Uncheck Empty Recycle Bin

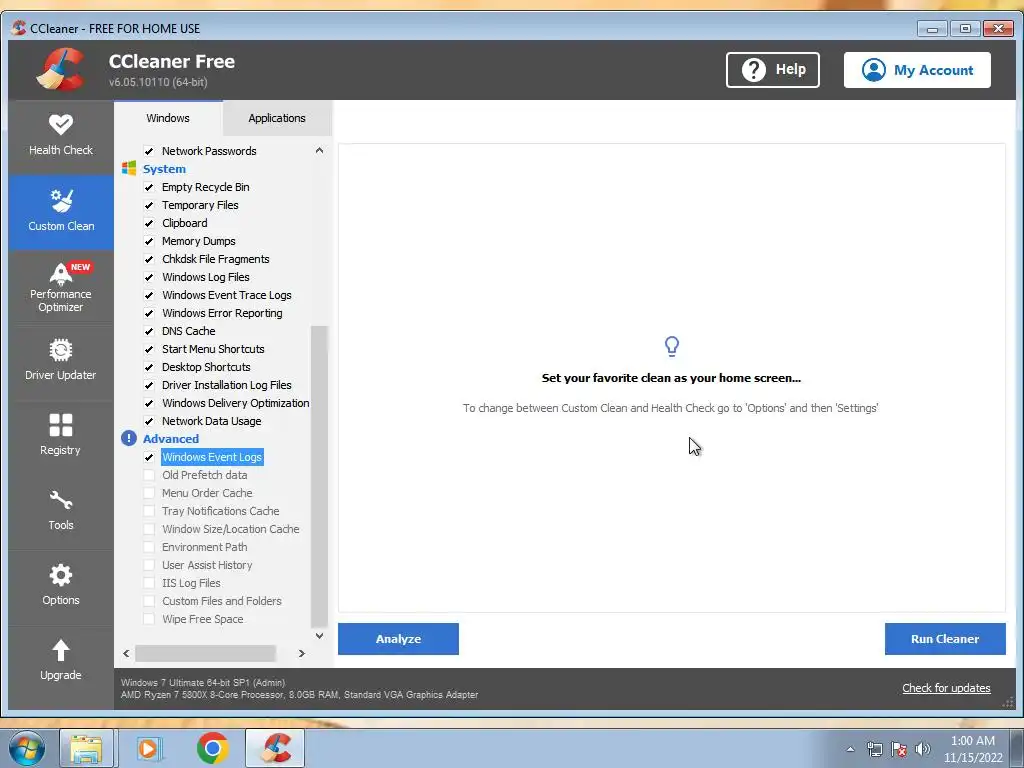149,187
